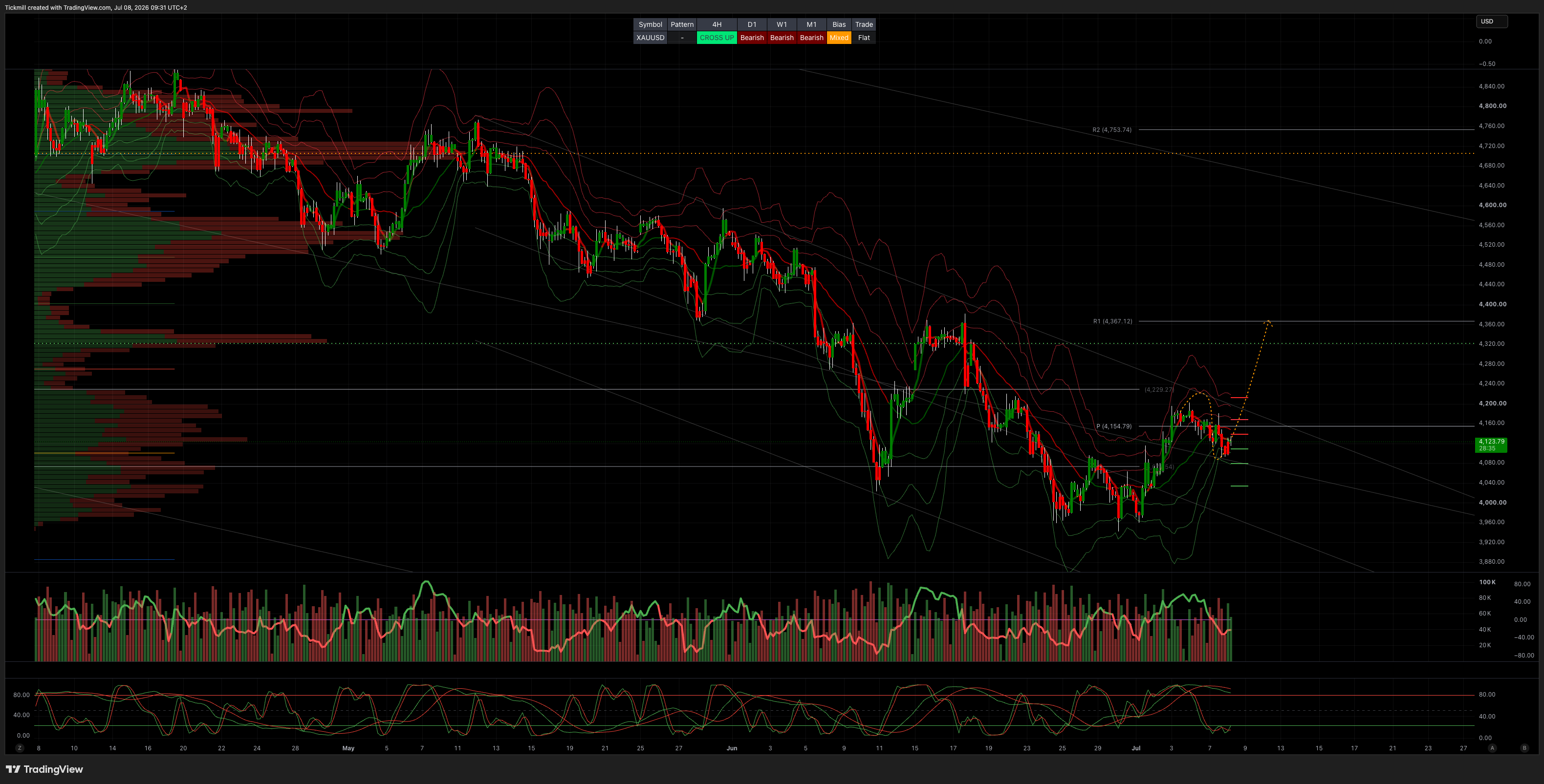Click the Flat trade cell
The image size is (1544, 784).
(864, 38)
